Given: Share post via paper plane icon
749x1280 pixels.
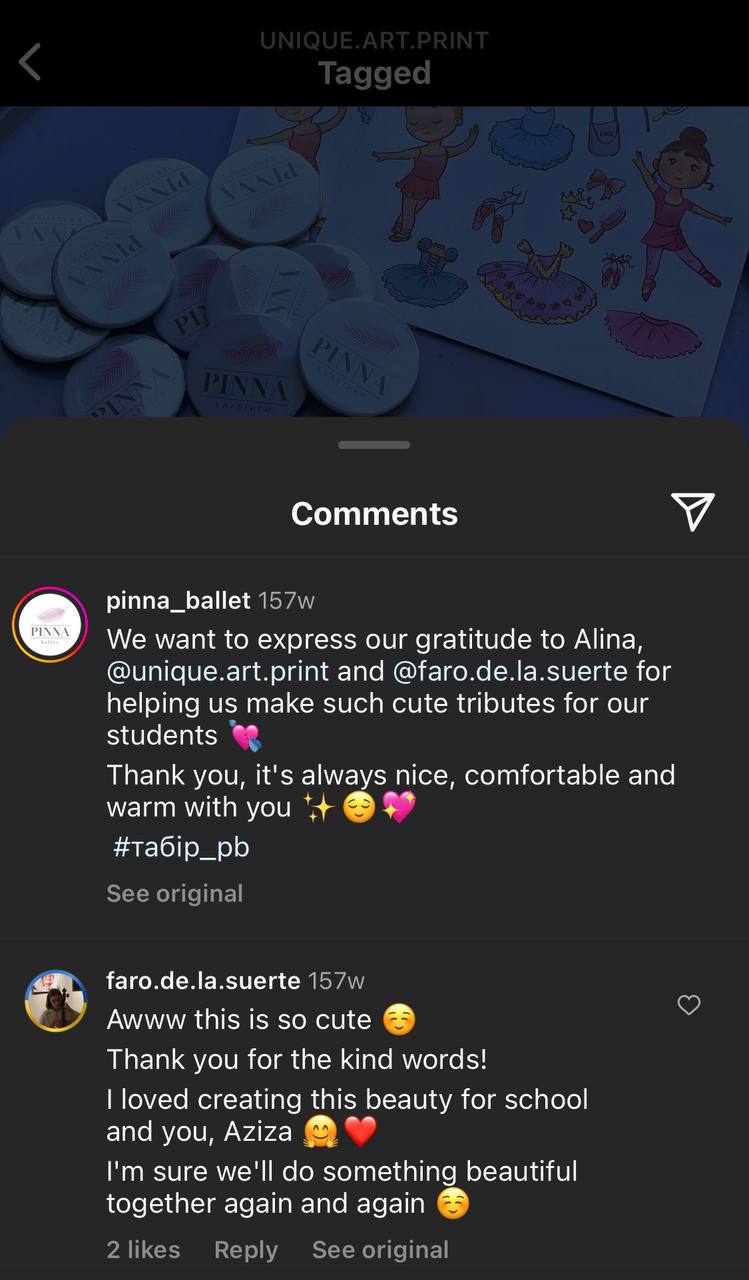Looking at the screenshot, I should point(693,511).
